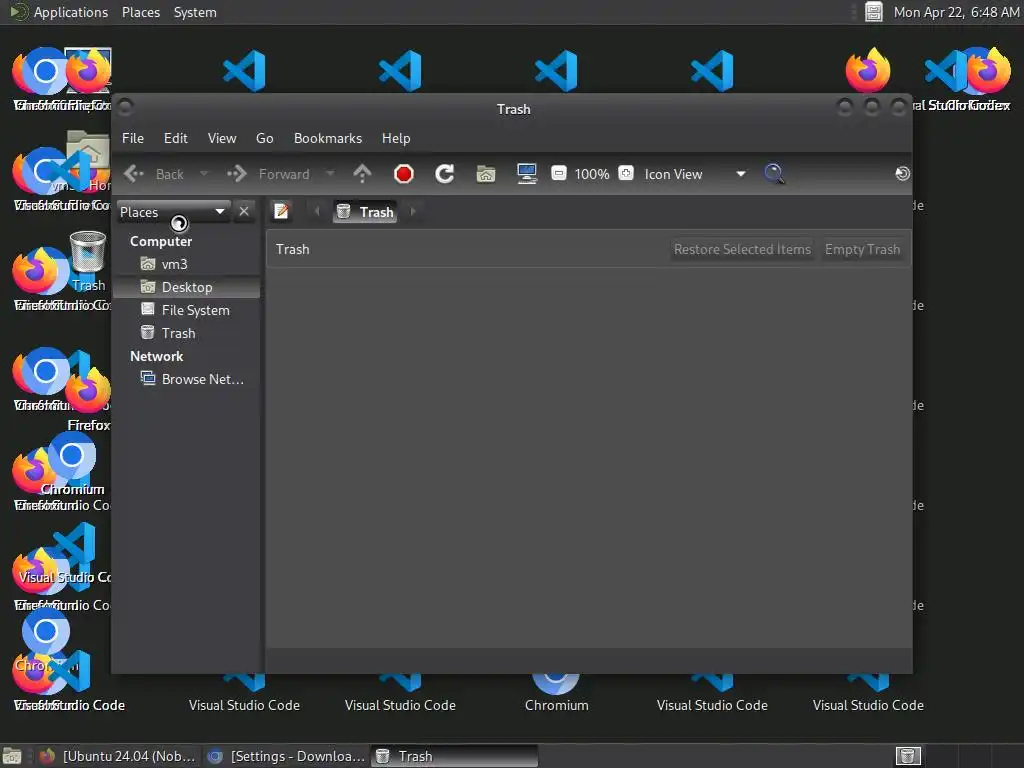Screen dimensions: 1024x768
Task: Open the Places menu in top panel
Action: coord(141,12)
